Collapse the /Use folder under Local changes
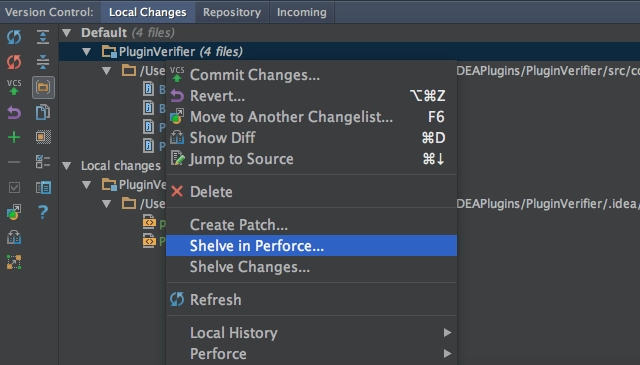Image resolution: width=640 pixels, height=365 pixels. [107, 203]
